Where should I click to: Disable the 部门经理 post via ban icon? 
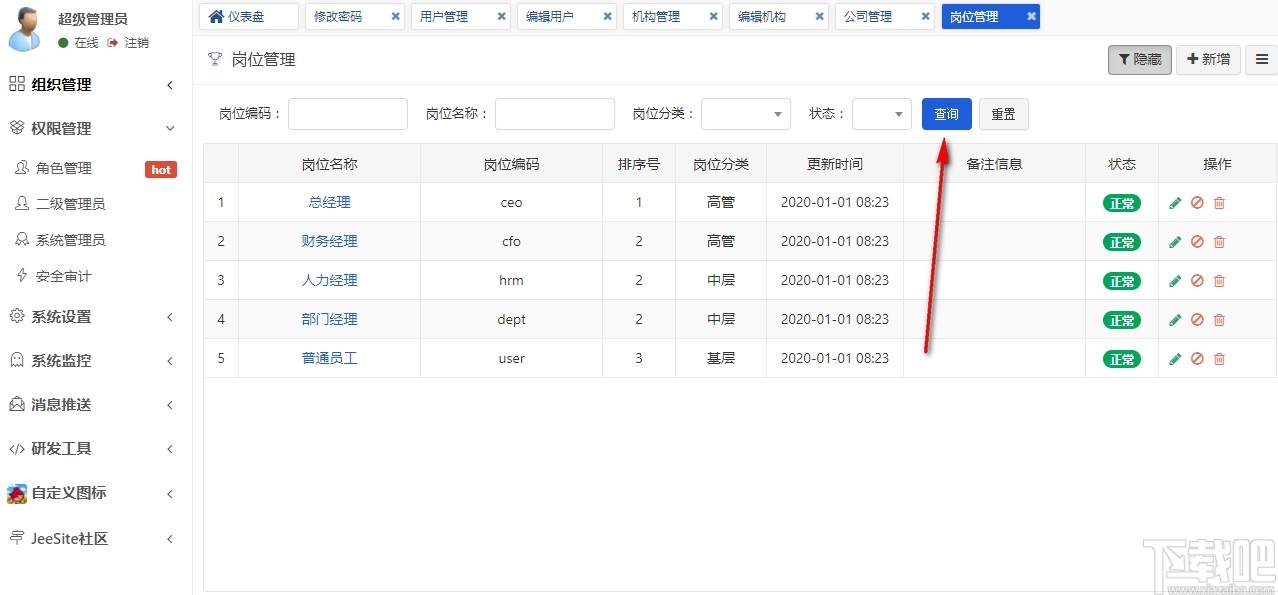pos(1197,320)
